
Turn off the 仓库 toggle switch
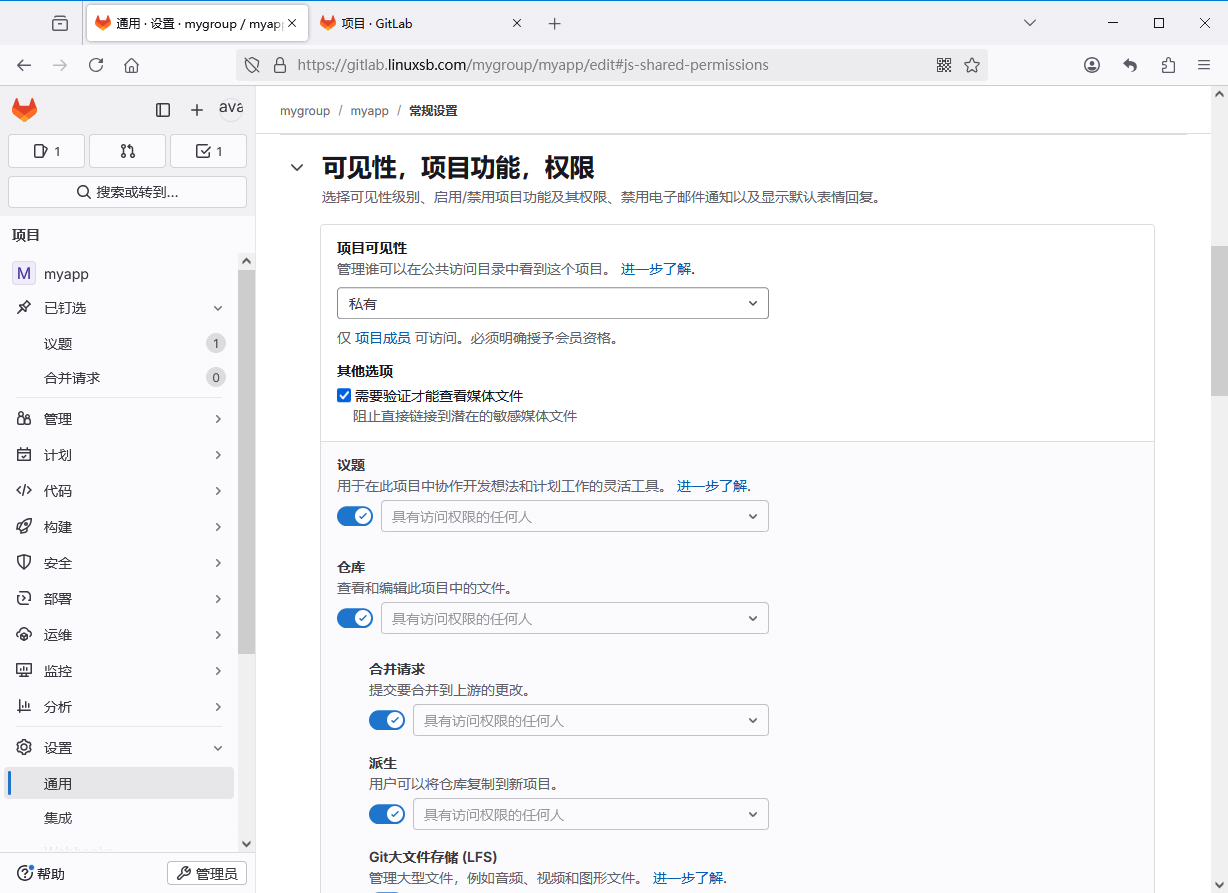pyautogui.click(x=355, y=618)
